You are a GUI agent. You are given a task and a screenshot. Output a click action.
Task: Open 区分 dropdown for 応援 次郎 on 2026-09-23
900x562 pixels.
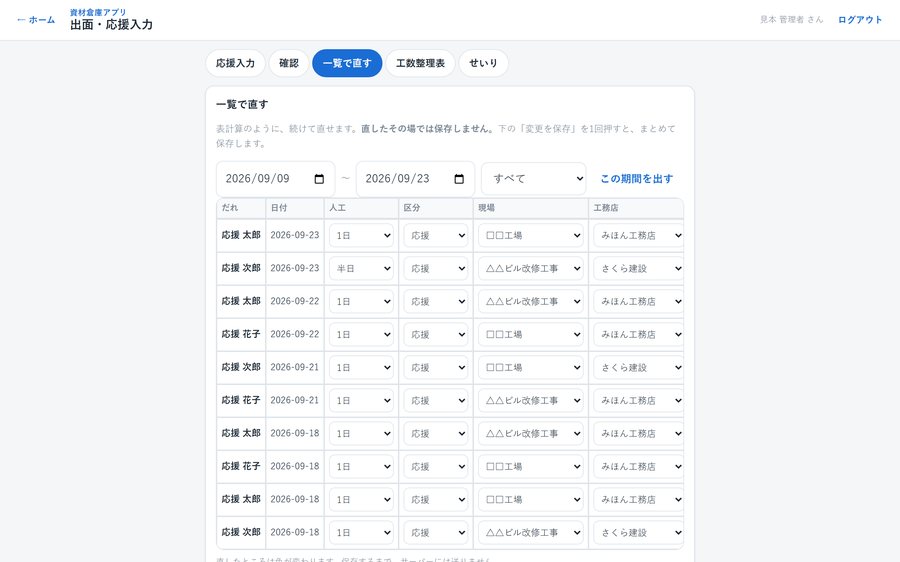[x=436, y=269]
